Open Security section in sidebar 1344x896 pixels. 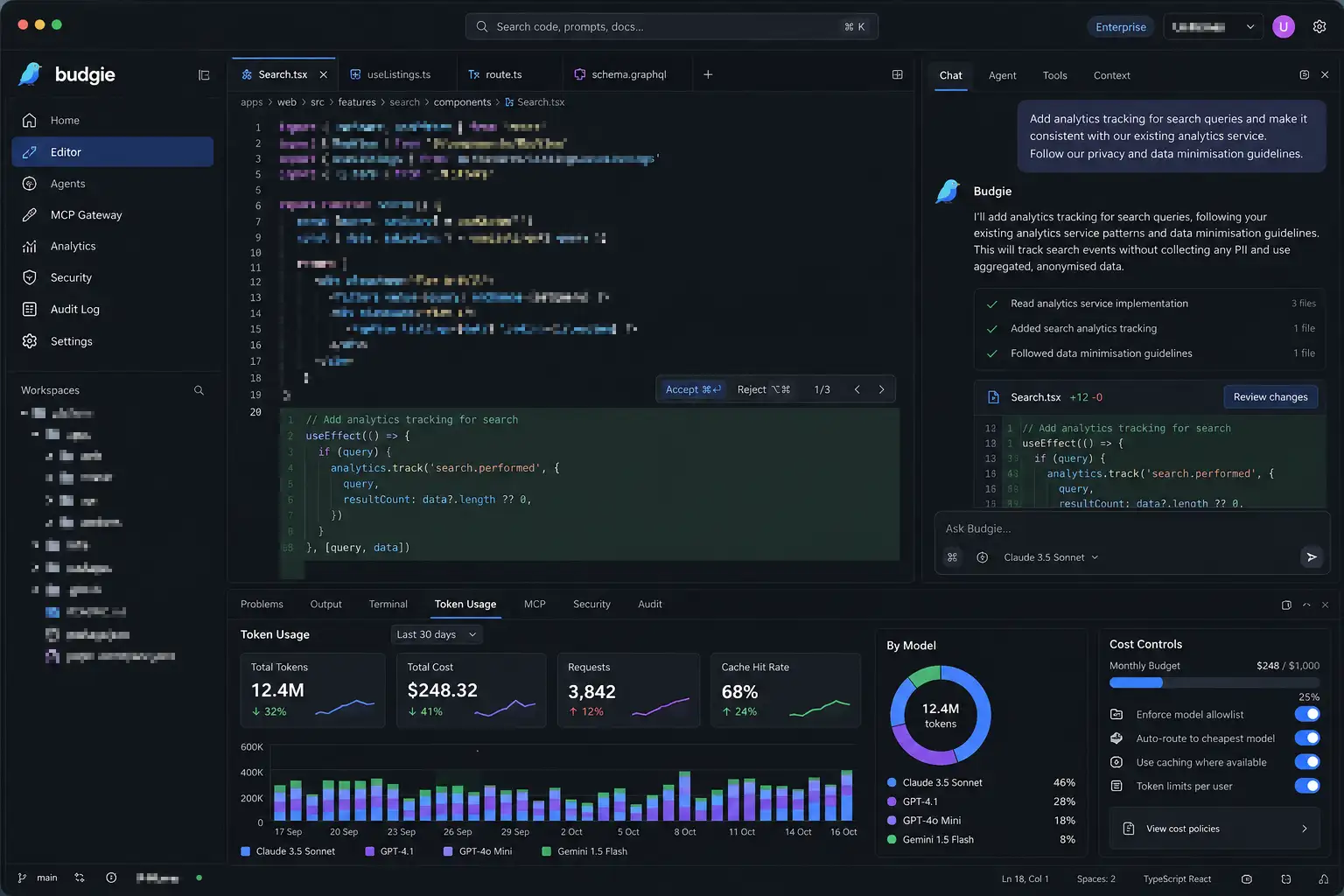(112, 278)
